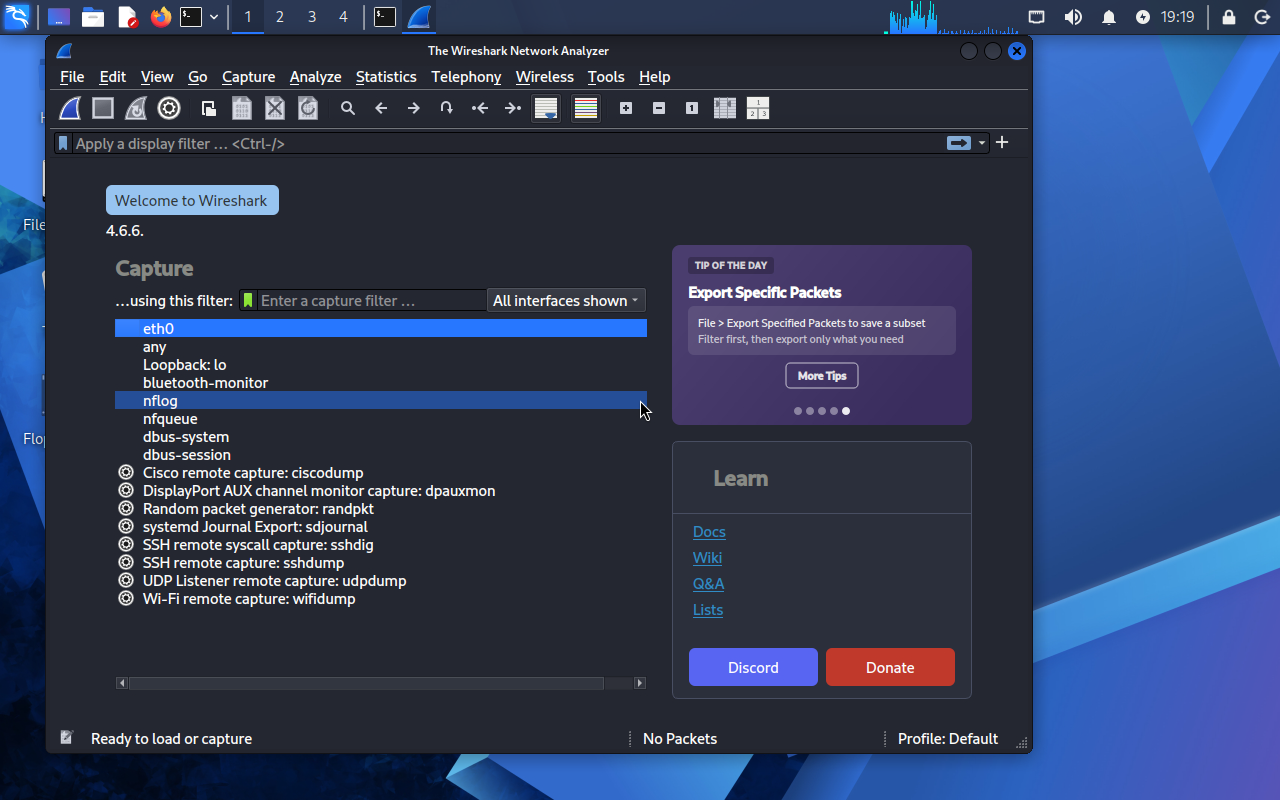Click the capture filter input field
This screenshot has height=800, width=1280.
[372, 300]
